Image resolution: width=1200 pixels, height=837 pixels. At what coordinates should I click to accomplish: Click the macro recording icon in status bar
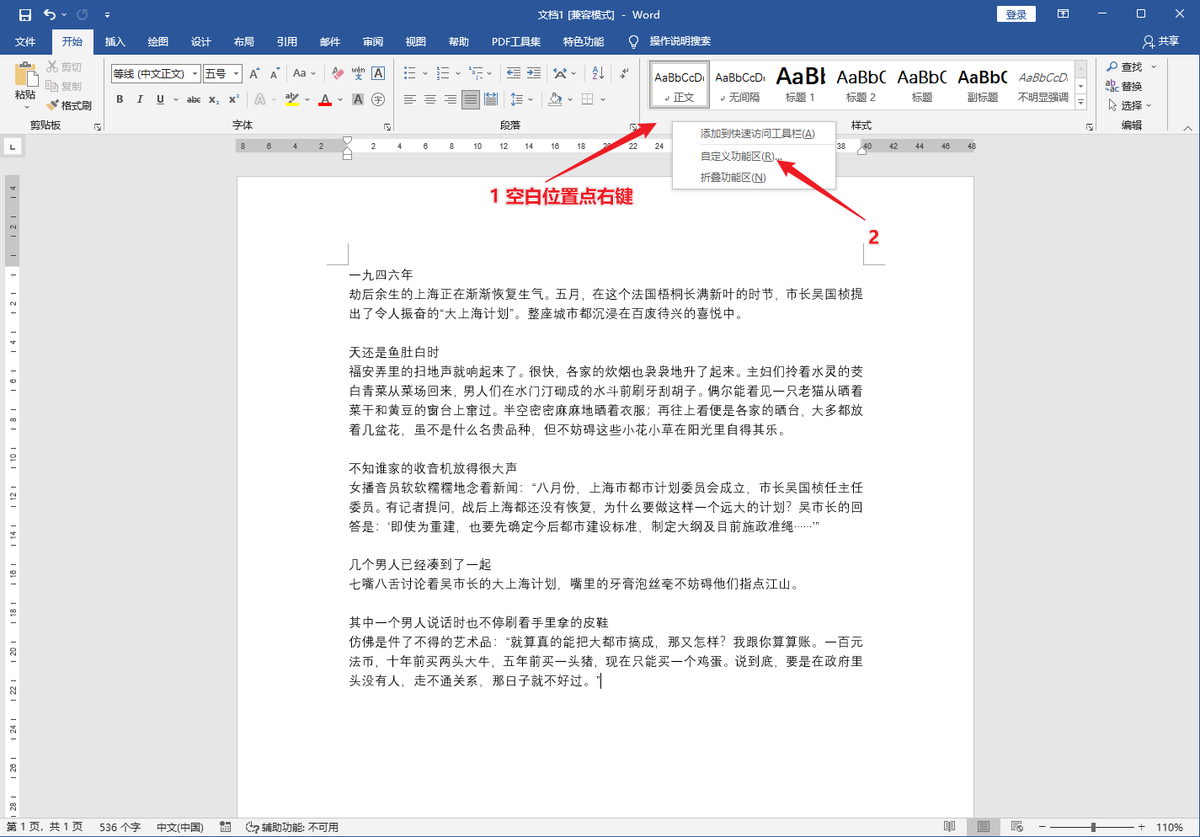(226, 827)
